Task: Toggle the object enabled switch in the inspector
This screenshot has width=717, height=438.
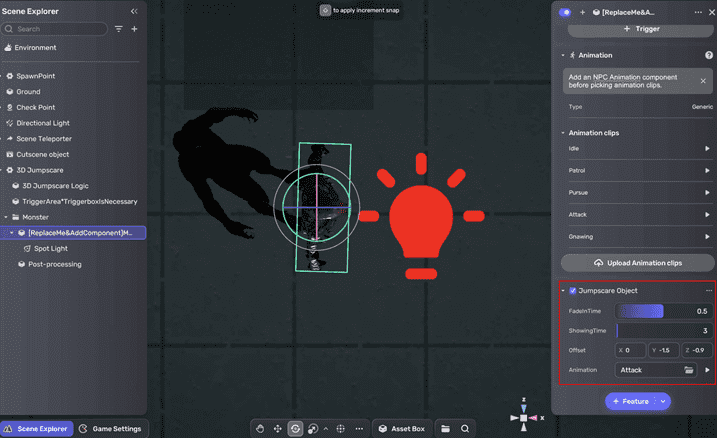Action: point(566,12)
